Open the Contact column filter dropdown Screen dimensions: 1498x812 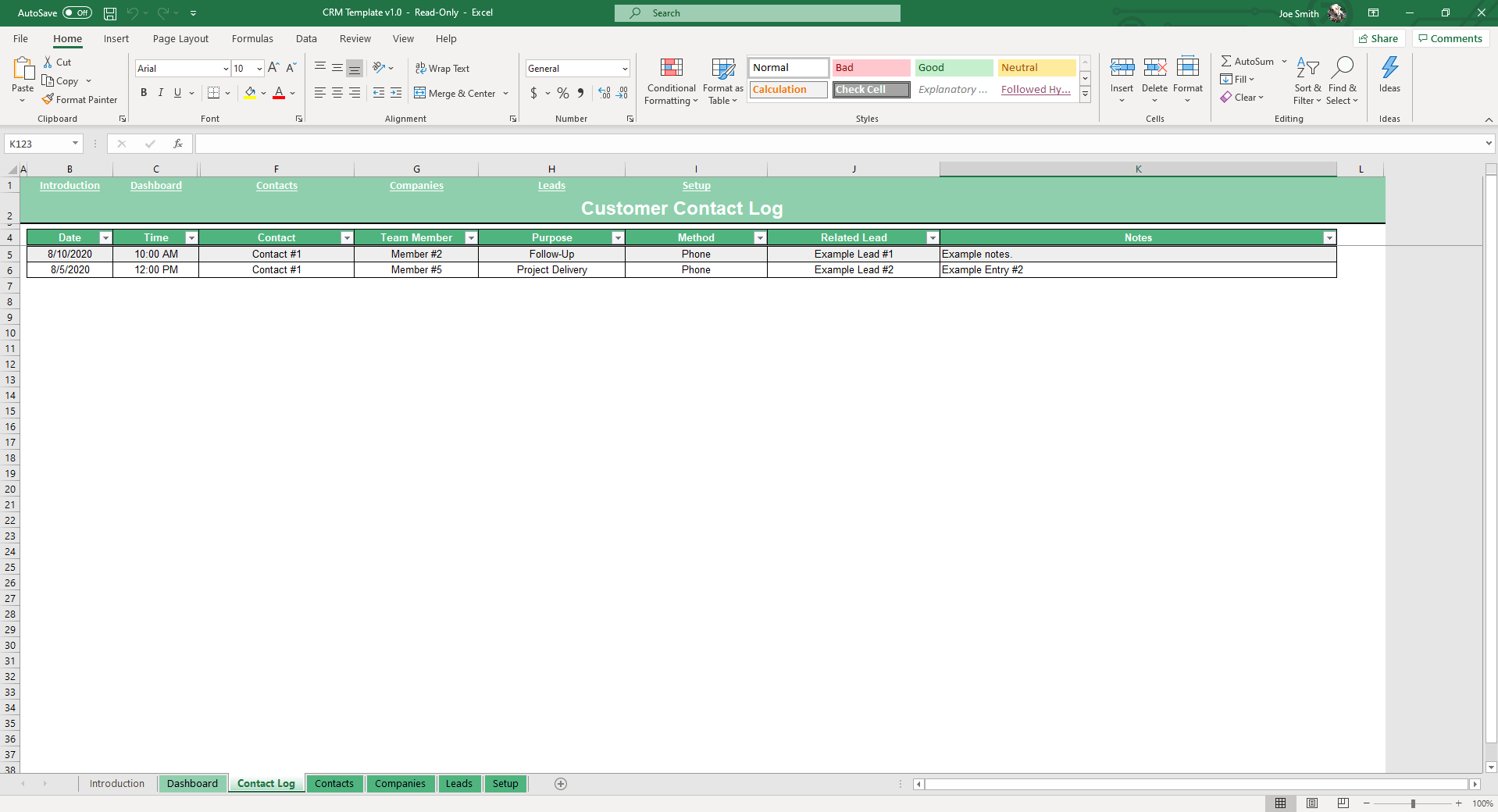347,238
